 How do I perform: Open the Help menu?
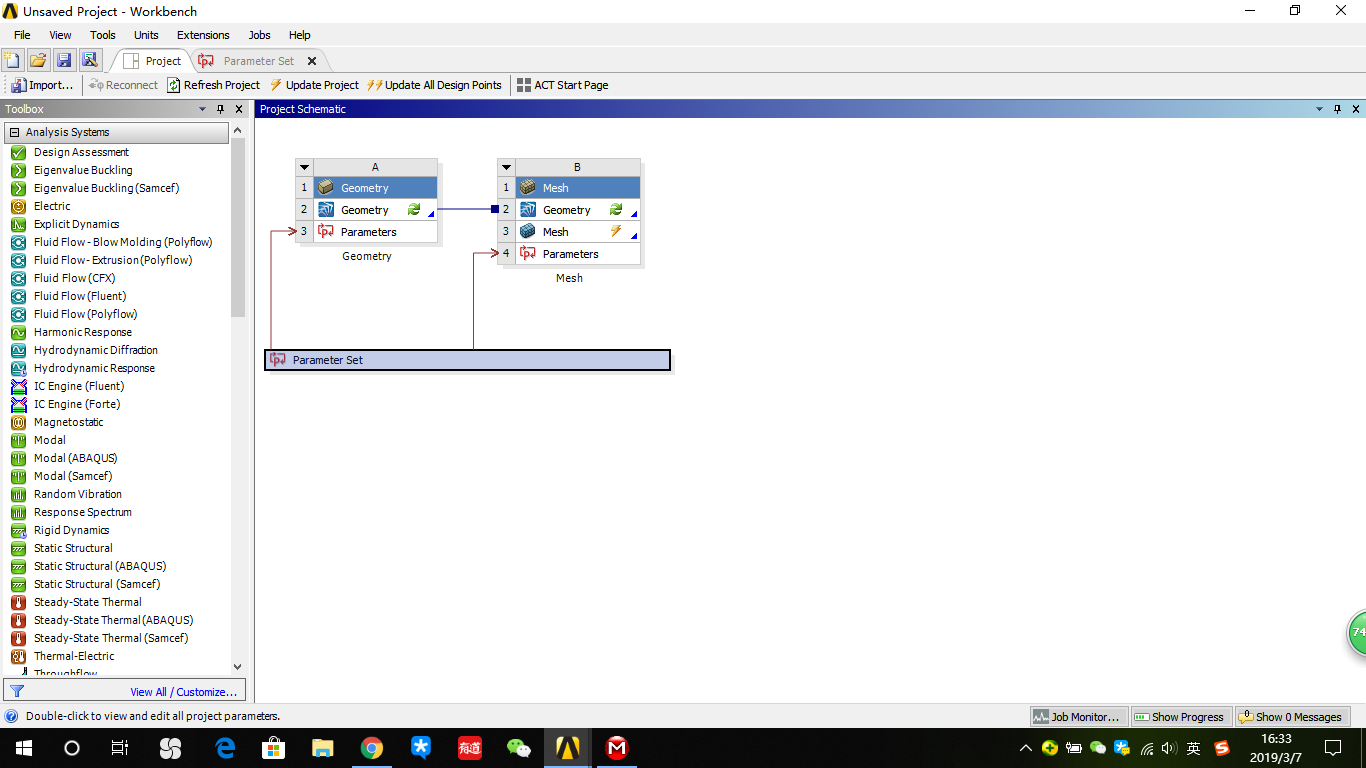(299, 35)
